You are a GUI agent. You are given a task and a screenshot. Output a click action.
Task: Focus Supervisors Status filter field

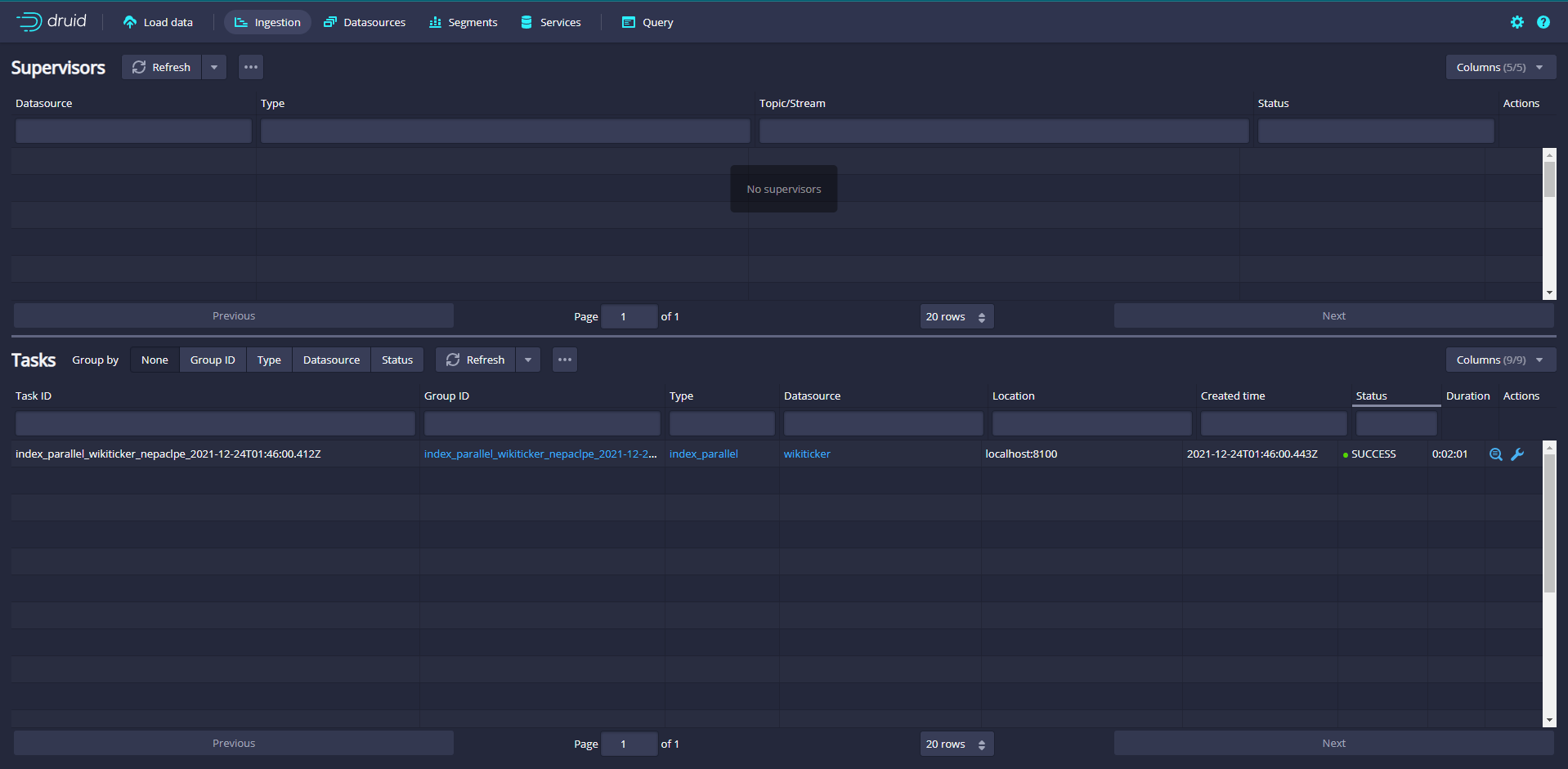click(x=1376, y=131)
